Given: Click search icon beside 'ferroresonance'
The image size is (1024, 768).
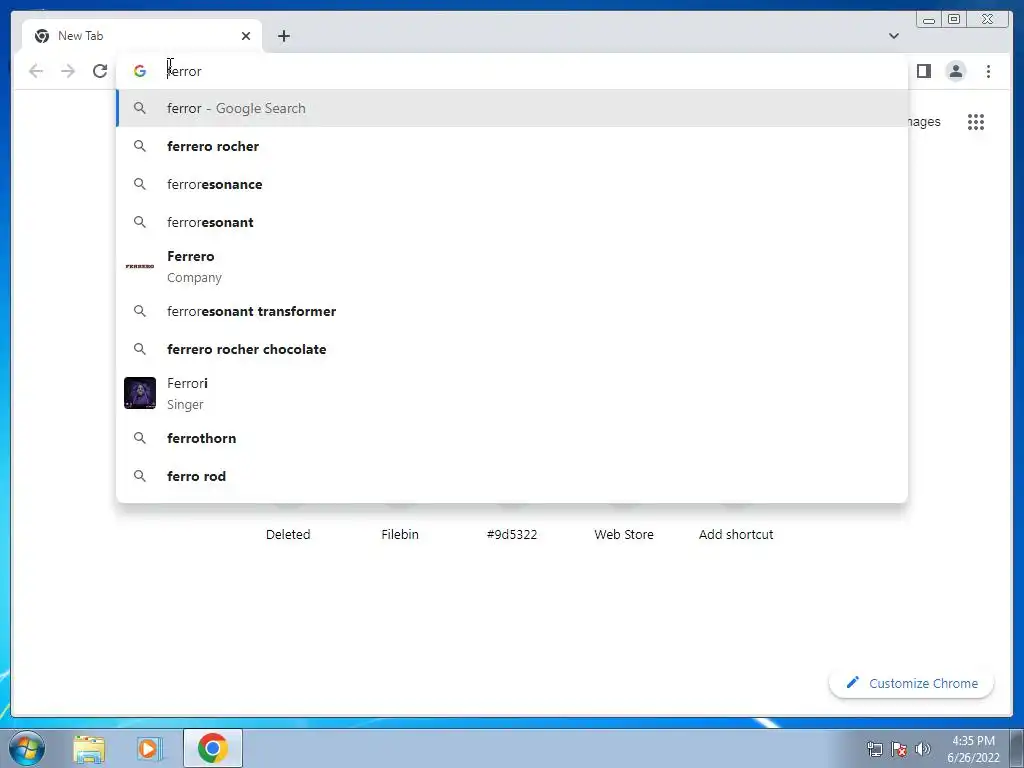Looking at the screenshot, I should (140, 184).
